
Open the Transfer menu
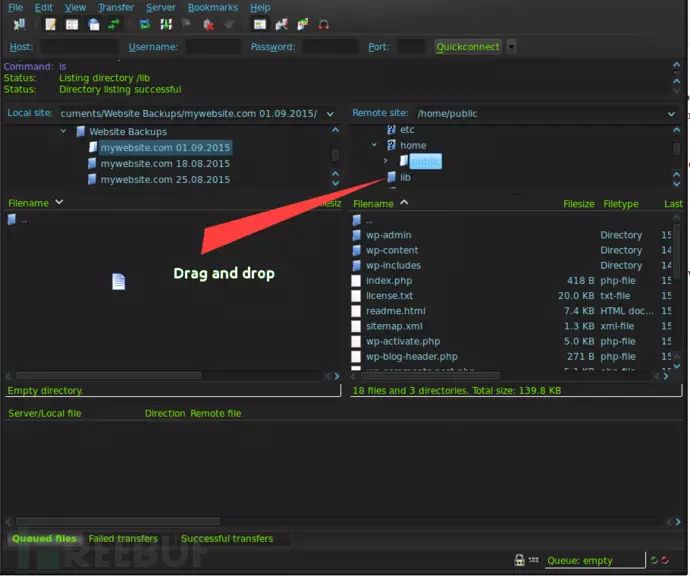pyautogui.click(x=116, y=7)
